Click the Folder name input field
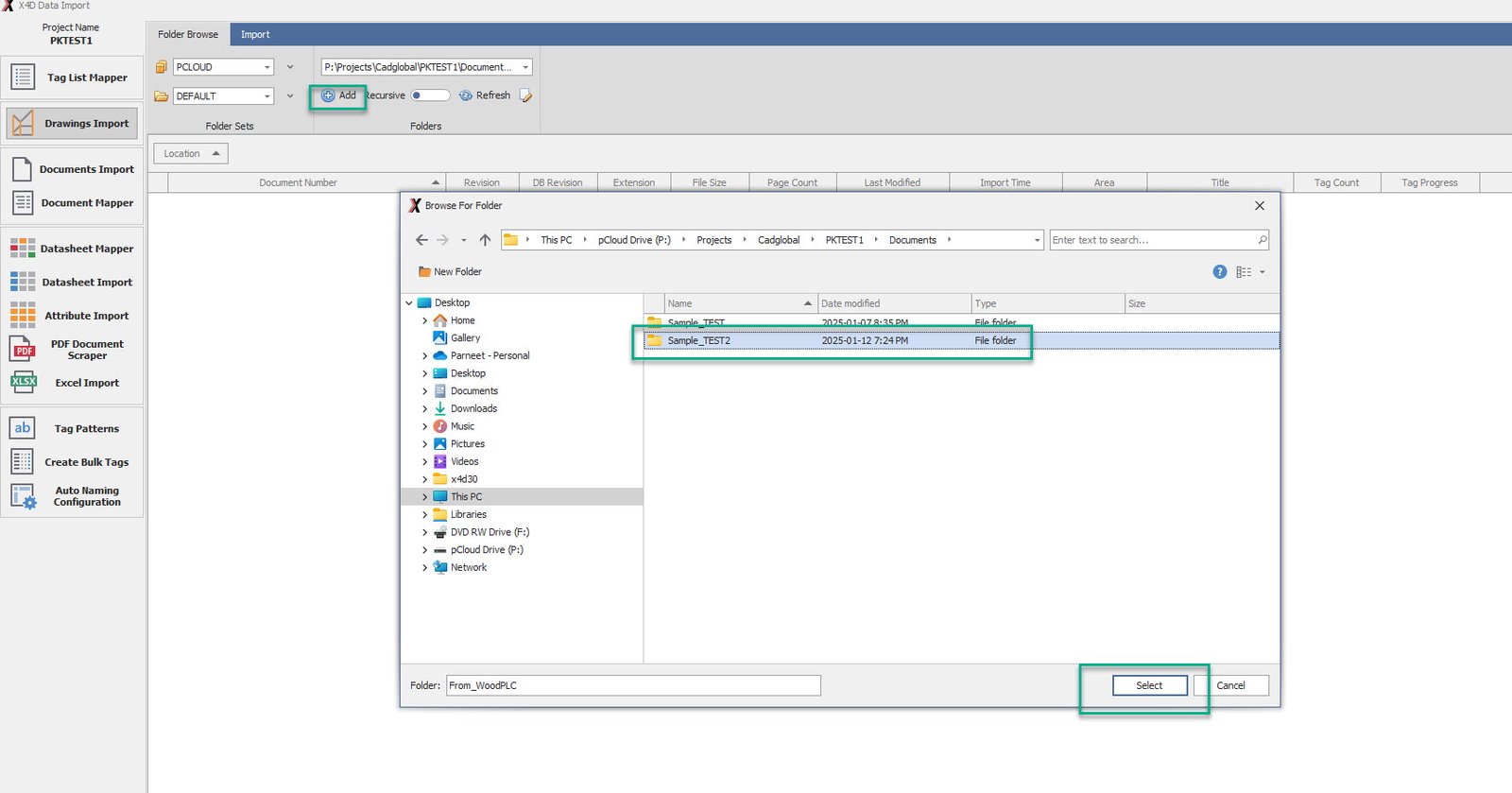The image size is (1512, 793). click(x=632, y=685)
